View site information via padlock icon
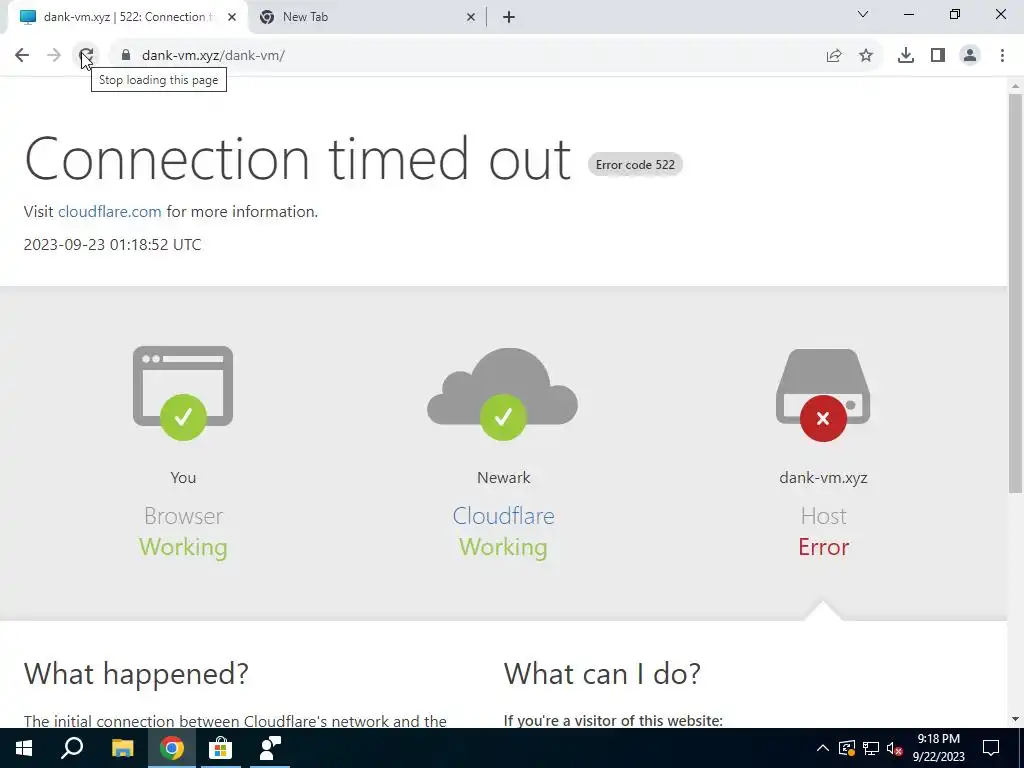 (x=126, y=56)
